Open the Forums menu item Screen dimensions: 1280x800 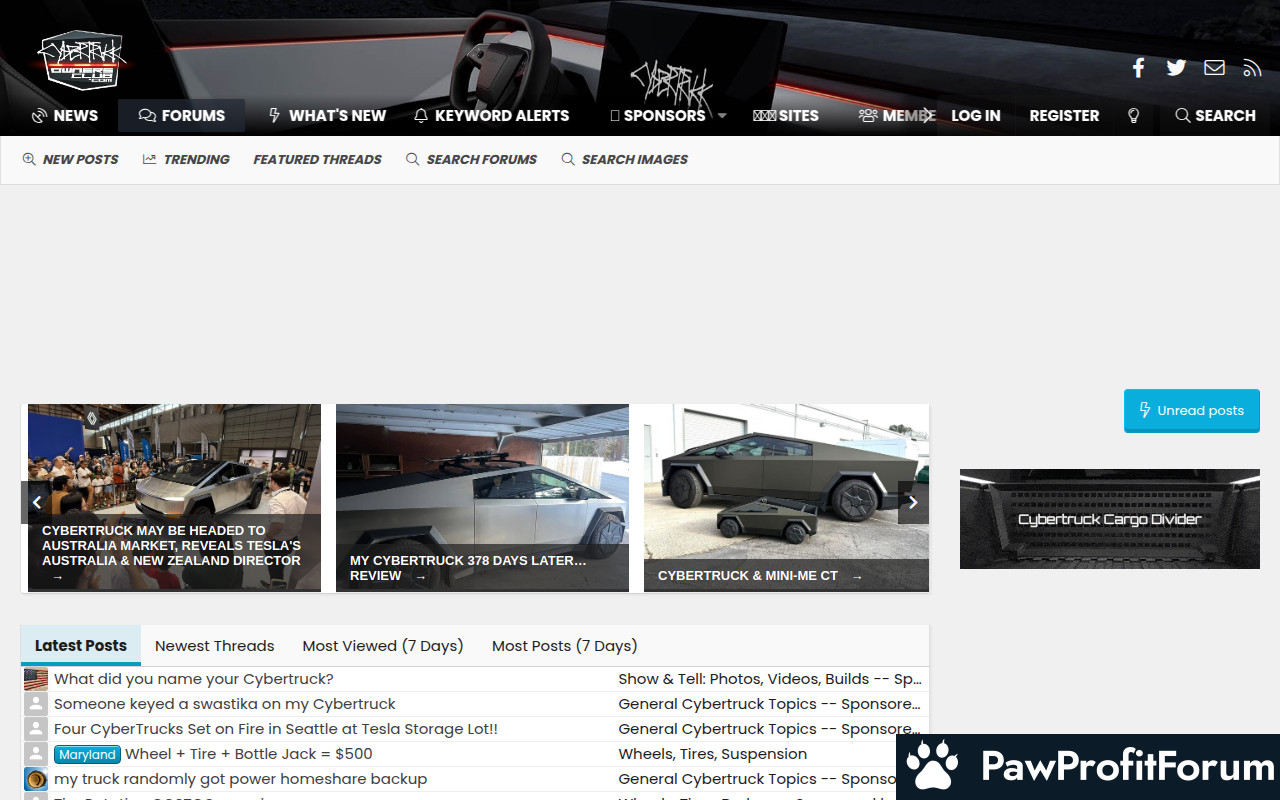(181, 116)
